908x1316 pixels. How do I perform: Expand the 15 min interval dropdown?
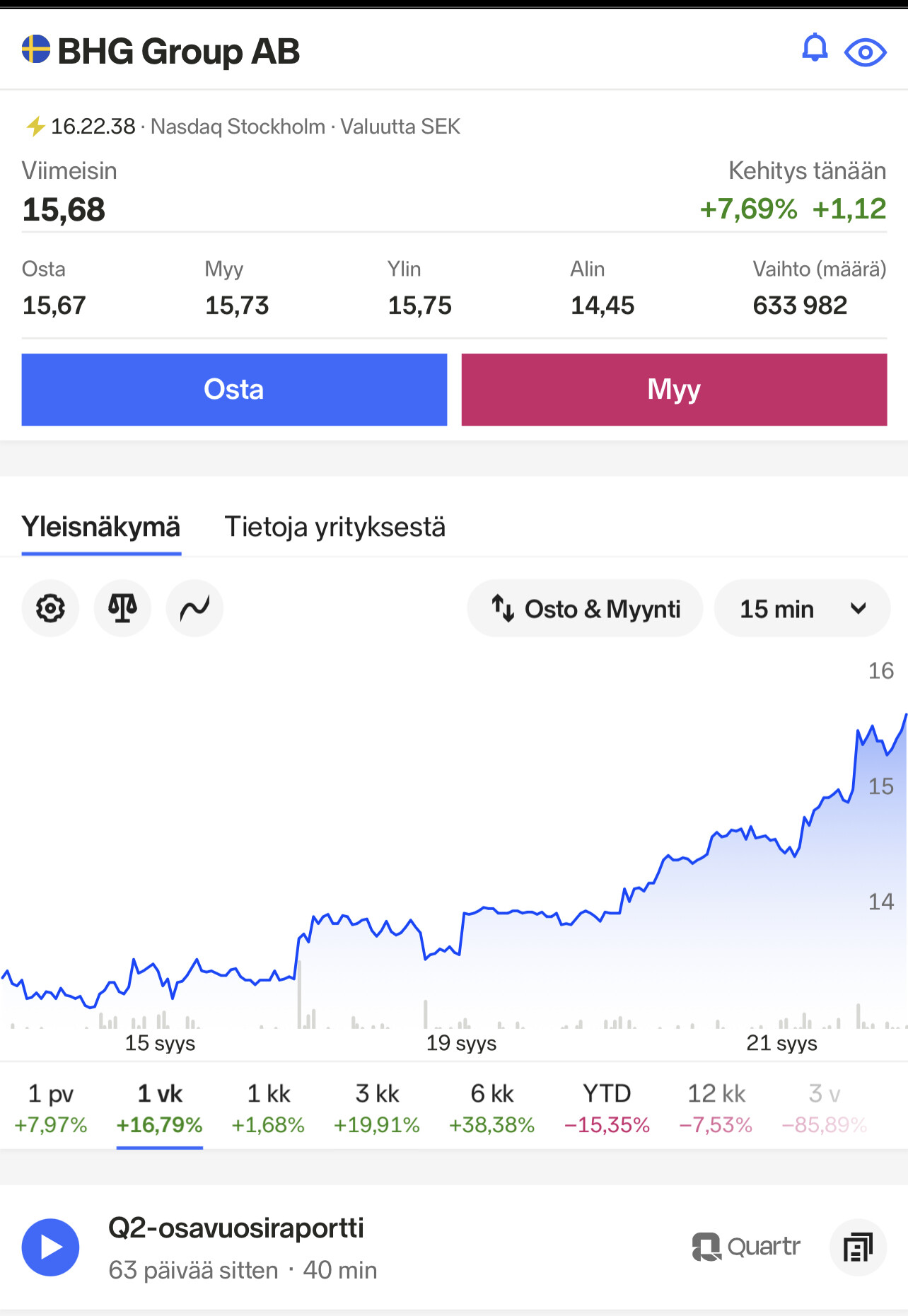[802, 608]
